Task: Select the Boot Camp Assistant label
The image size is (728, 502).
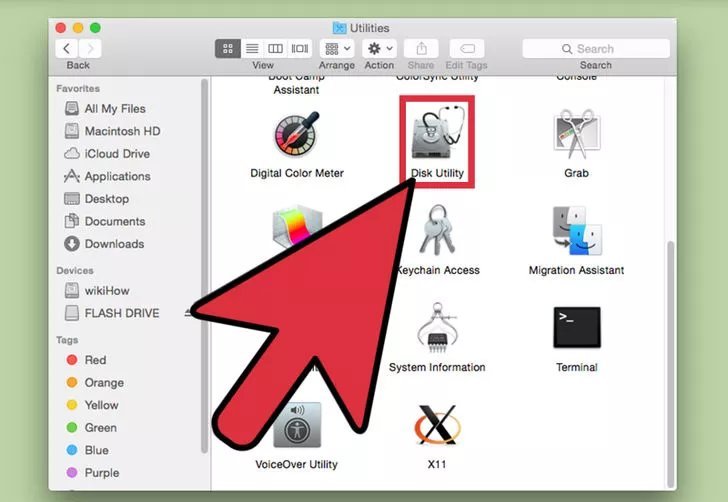Action: coord(296,86)
